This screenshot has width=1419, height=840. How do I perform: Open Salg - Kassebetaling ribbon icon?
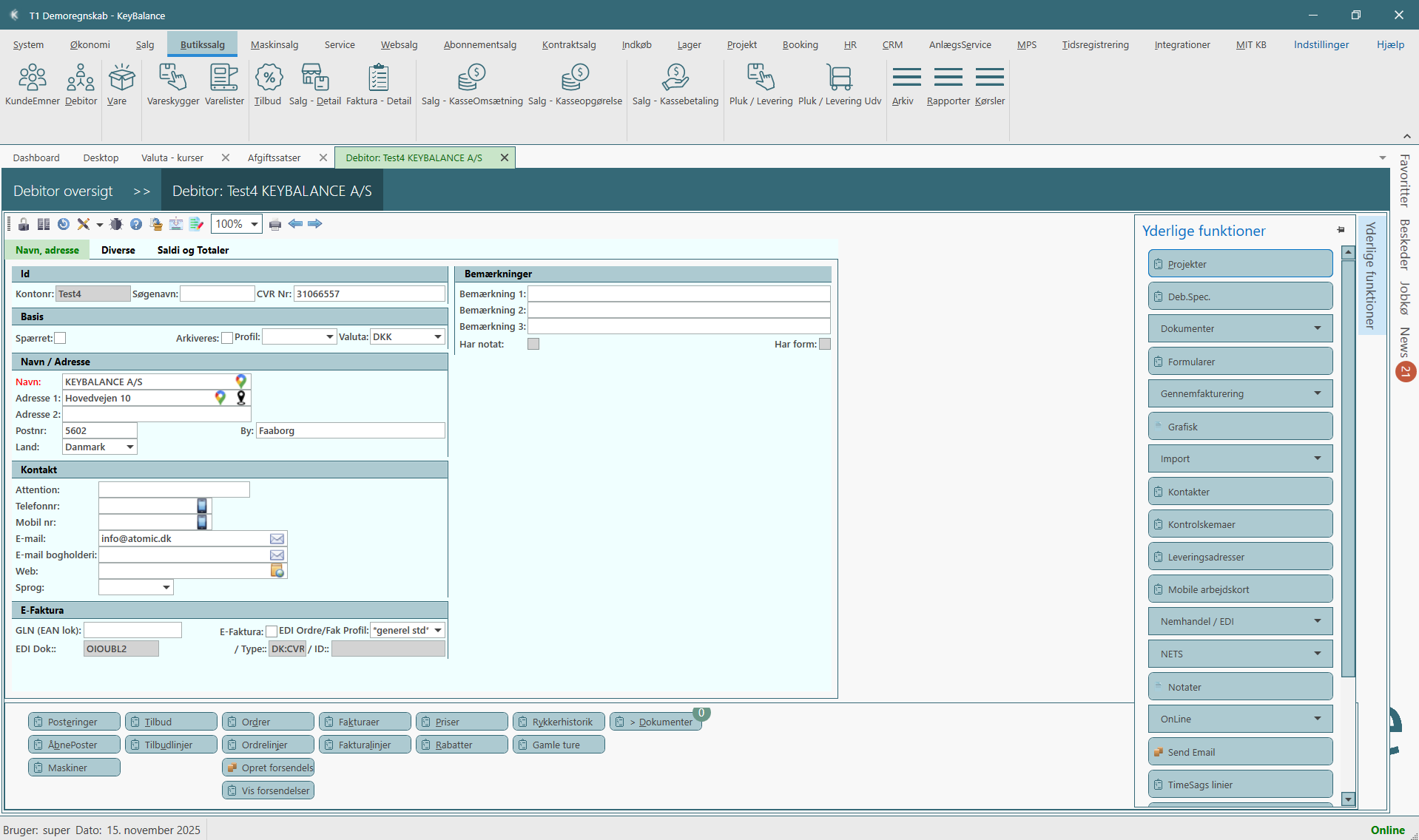(675, 84)
